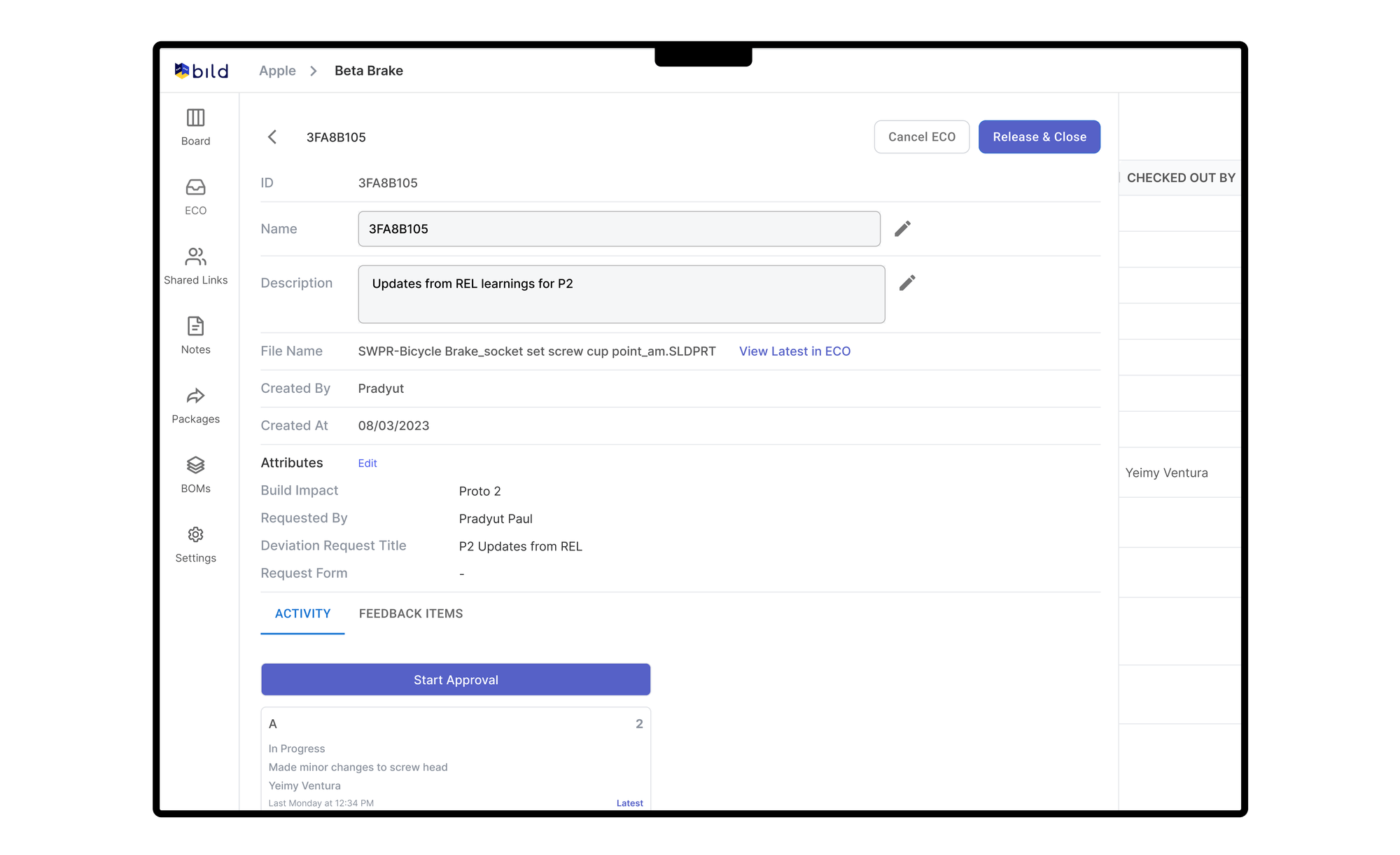Click the Start Approval button
The image size is (1400, 855).
[x=456, y=680]
